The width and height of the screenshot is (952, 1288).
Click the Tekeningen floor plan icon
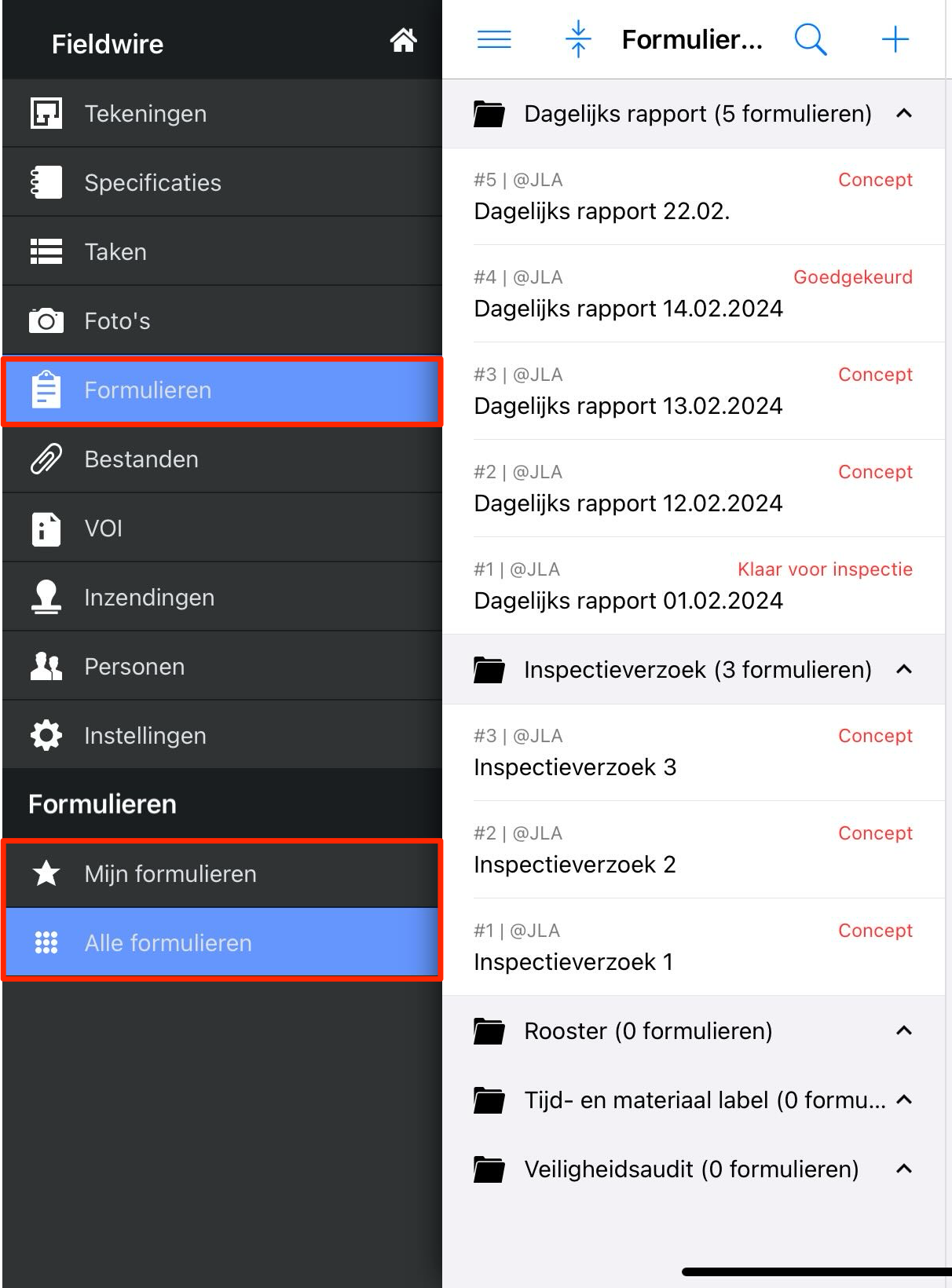pyautogui.click(x=46, y=113)
